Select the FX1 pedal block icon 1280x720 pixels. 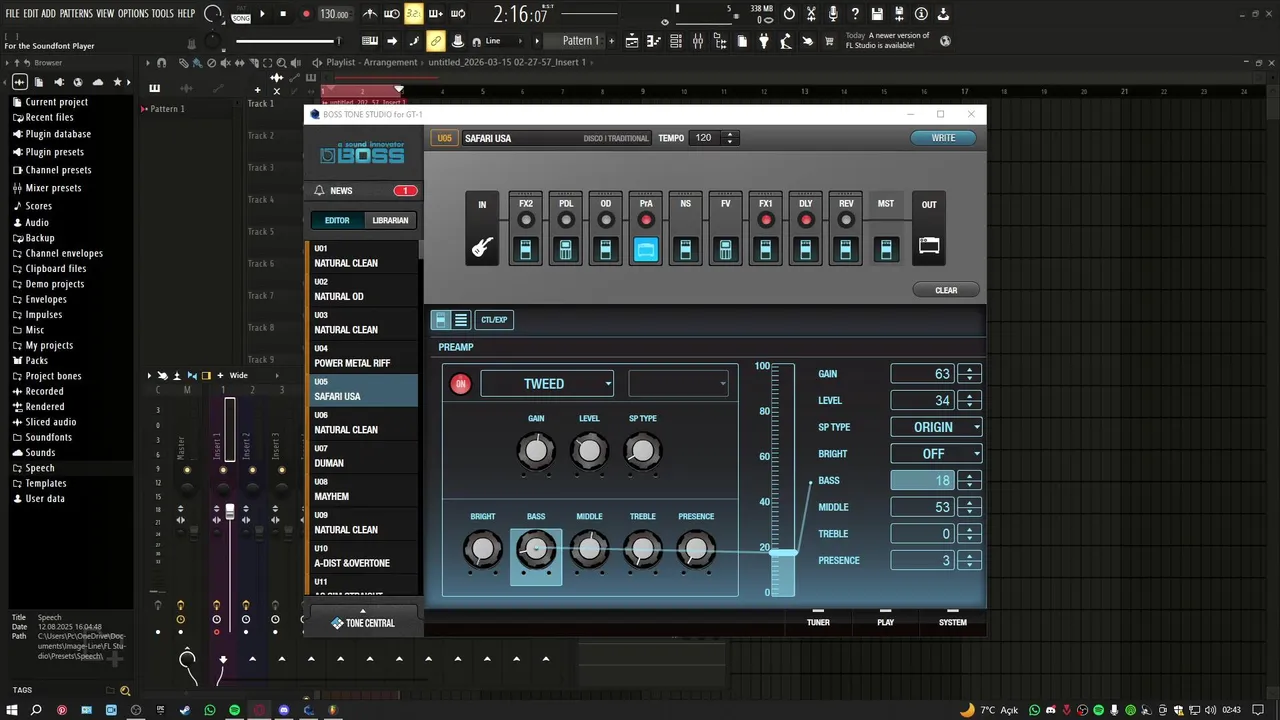coord(766,249)
